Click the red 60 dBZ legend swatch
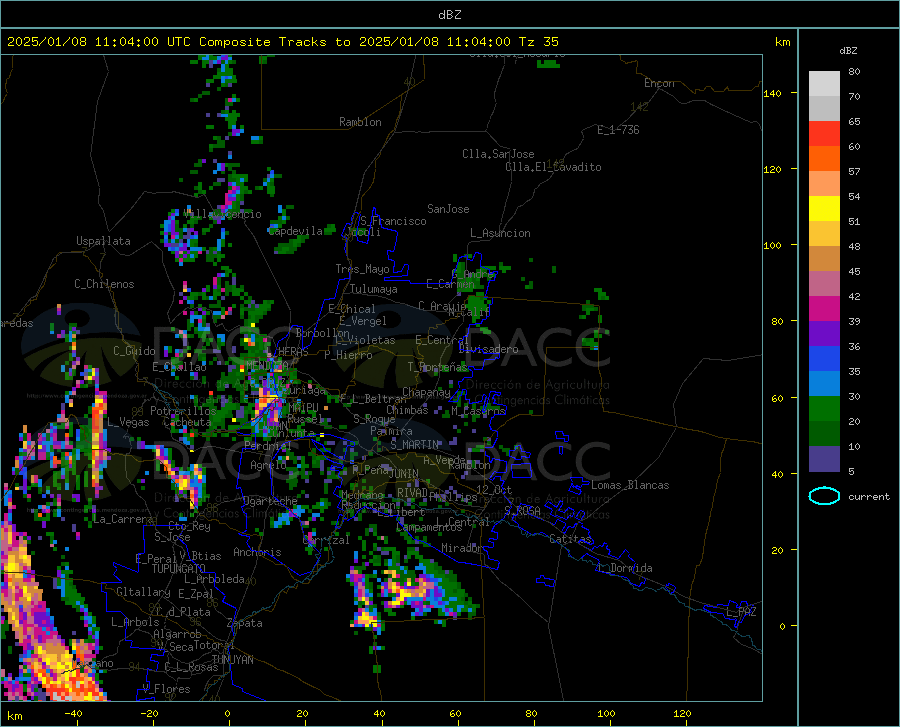Viewport: 900px width, 727px height. [824, 134]
